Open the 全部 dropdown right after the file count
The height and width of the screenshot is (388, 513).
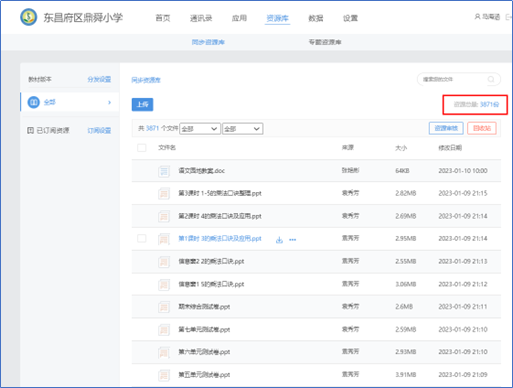click(x=200, y=129)
